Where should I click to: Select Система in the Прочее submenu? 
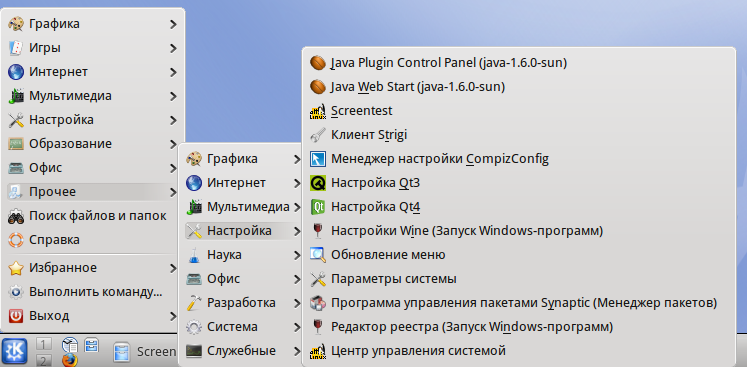coord(243,327)
